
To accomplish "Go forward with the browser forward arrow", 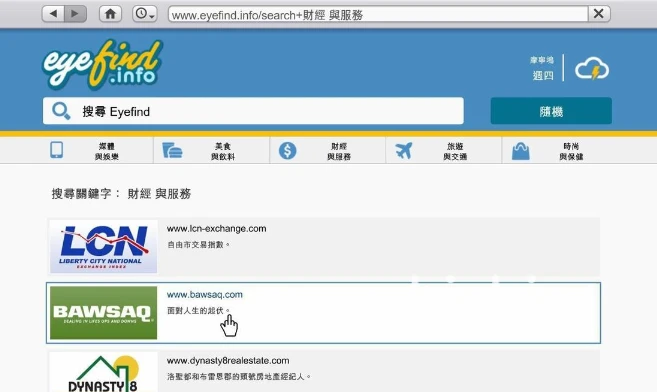I will tap(75, 14).
